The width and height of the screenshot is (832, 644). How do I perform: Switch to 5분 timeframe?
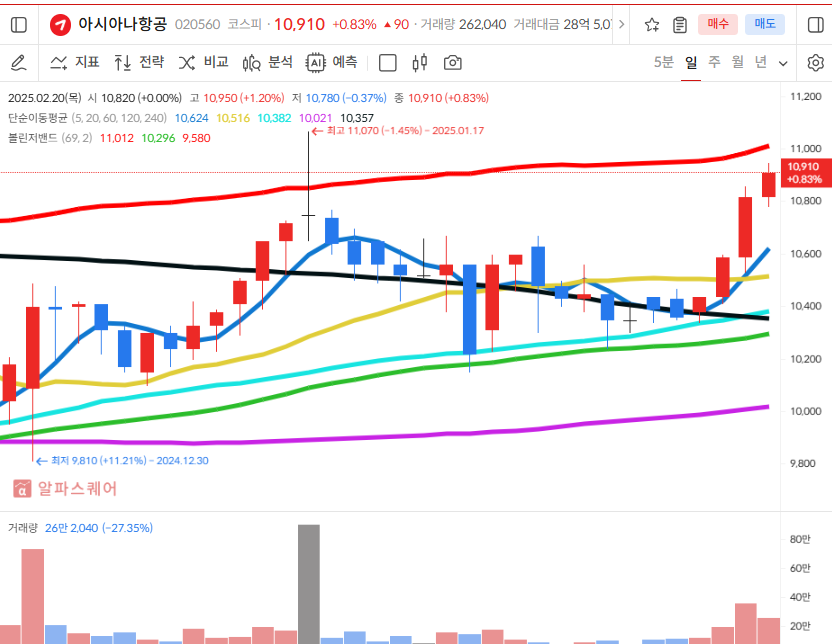click(x=663, y=63)
